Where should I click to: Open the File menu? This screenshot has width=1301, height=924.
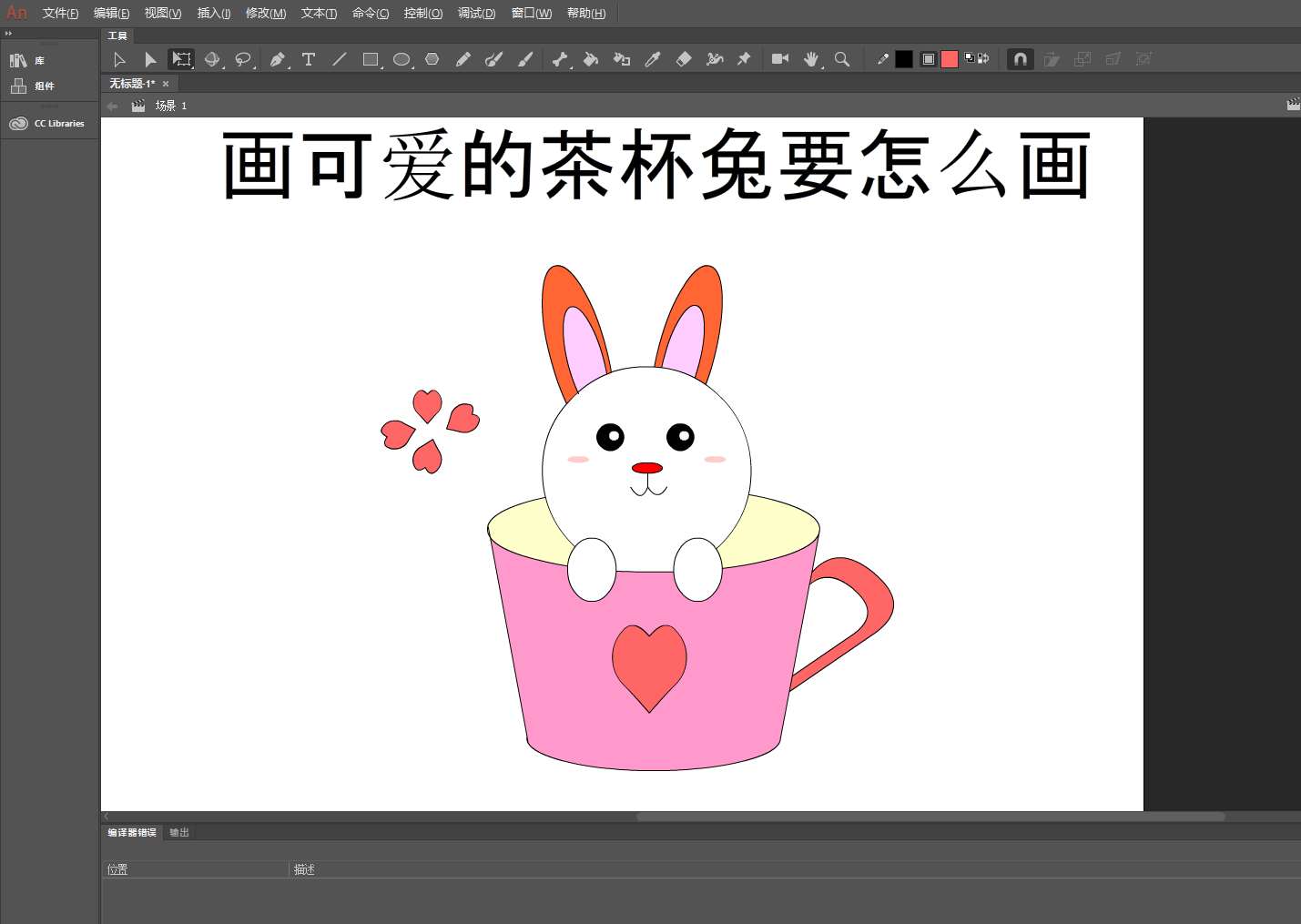coord(60,13)
